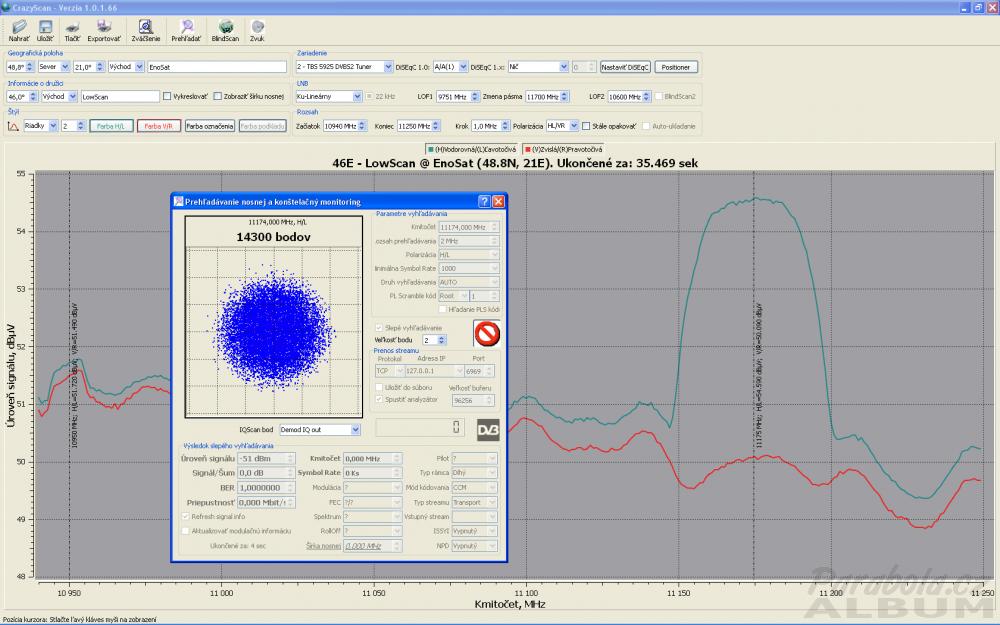Screen dimensions: 1000x625
Task: Enable the Vykresľovať checkbox
Action: (x=167, y=96)
